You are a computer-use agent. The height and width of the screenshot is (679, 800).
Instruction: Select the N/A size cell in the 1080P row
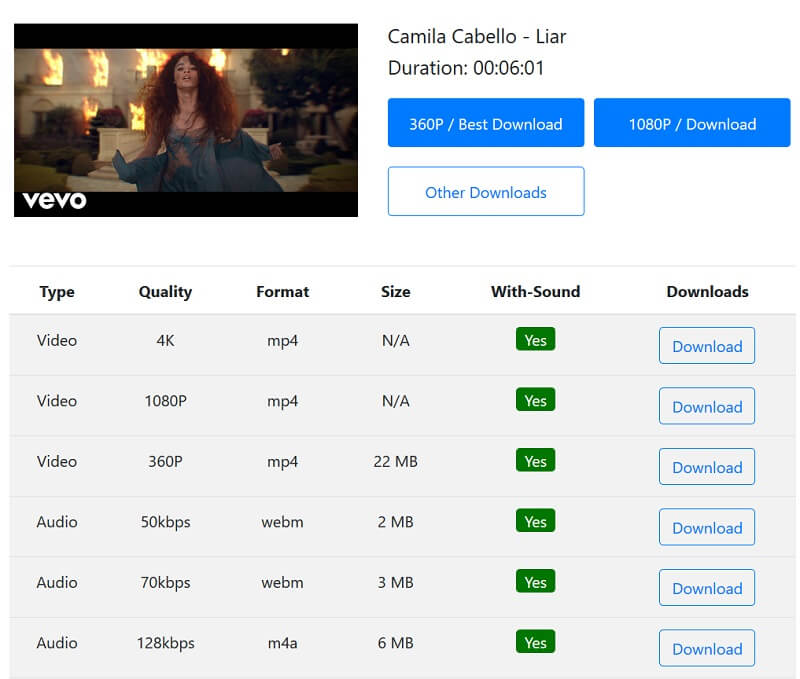(x=395, y=401)
